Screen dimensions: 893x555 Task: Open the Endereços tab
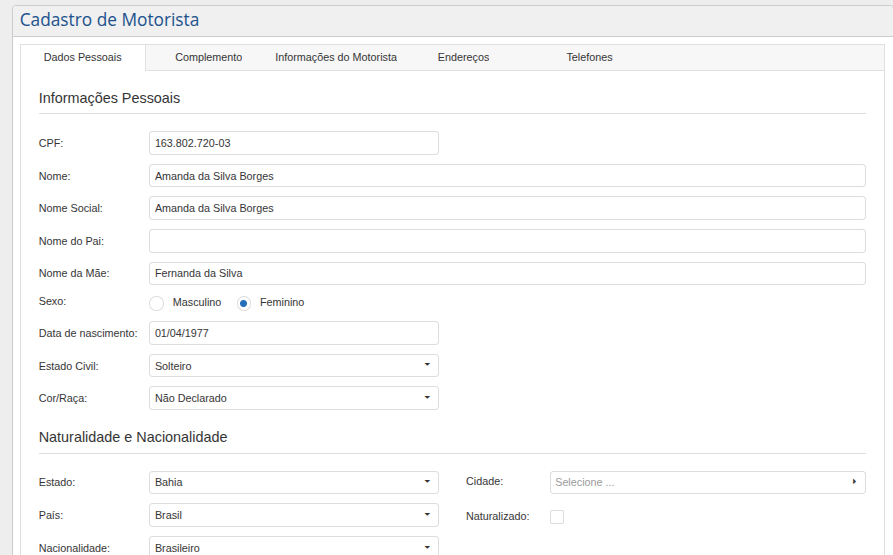463,58
